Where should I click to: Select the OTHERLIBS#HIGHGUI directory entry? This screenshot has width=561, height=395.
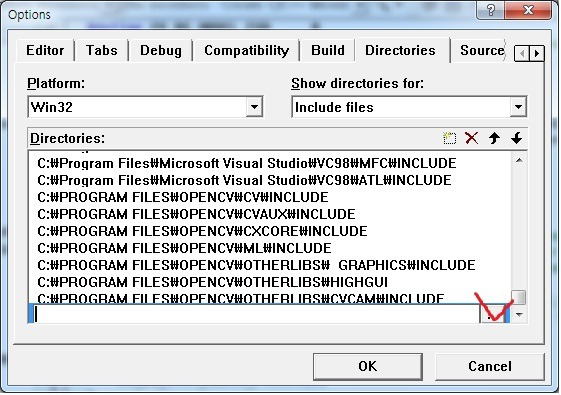pyautogui.click(x=213, y=282)
